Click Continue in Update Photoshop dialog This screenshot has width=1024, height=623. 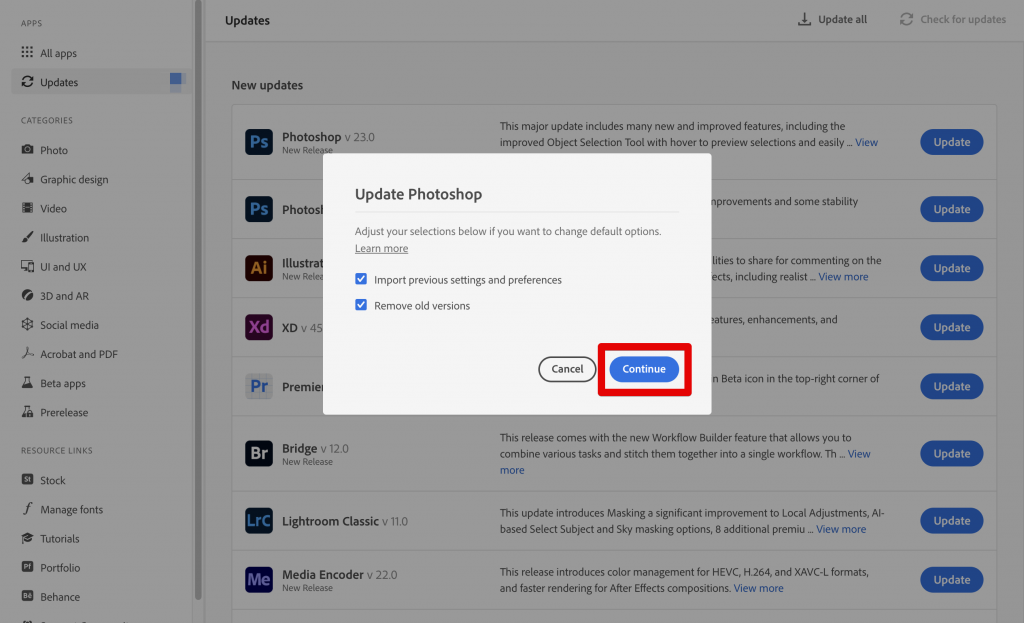coord(644,369)
